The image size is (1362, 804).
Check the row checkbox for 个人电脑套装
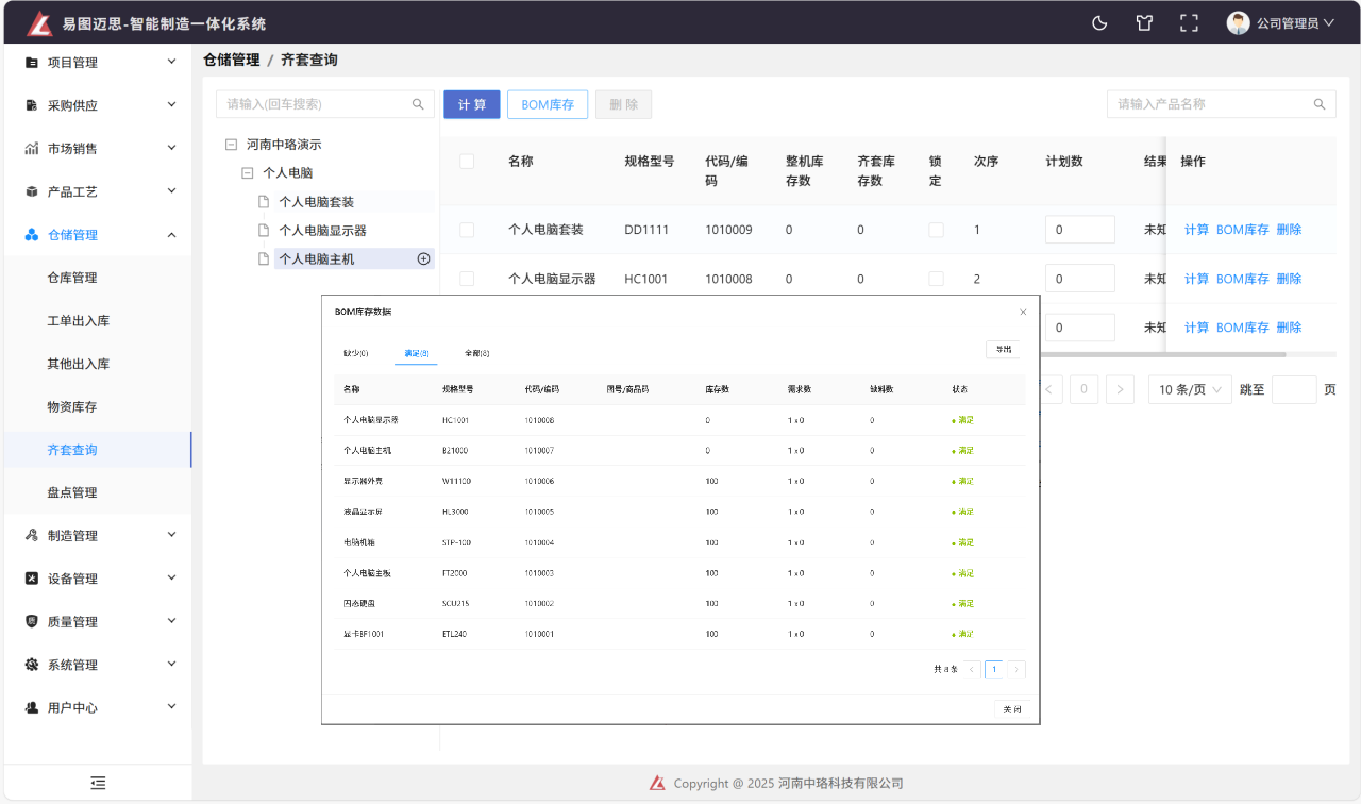point(466,229)
